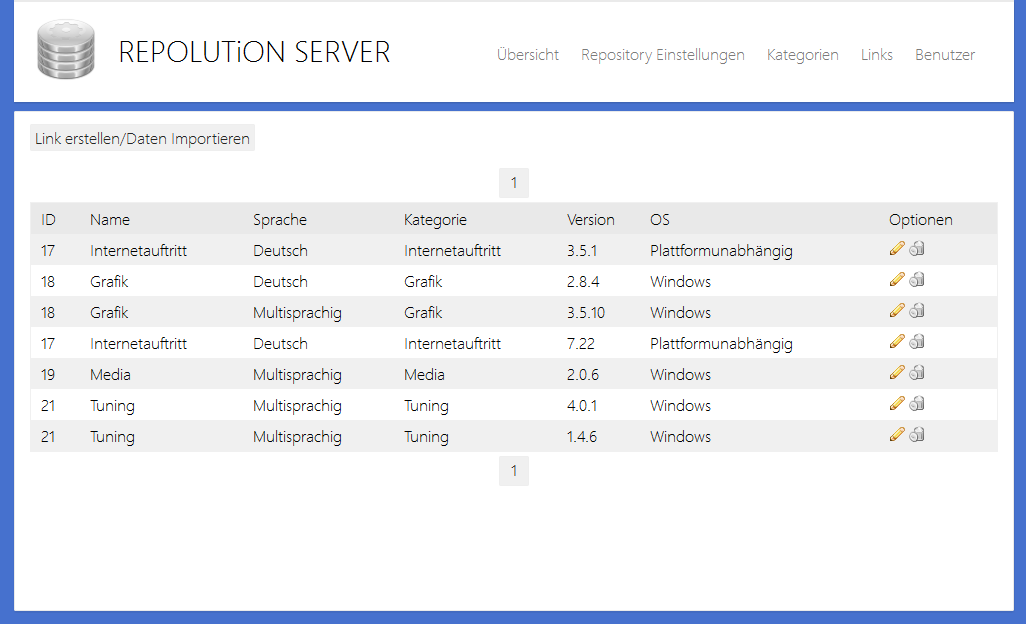Click the server stack logo icon
Screen dimensions: 1026x624
pyautogui.click(x=64, y=46)
